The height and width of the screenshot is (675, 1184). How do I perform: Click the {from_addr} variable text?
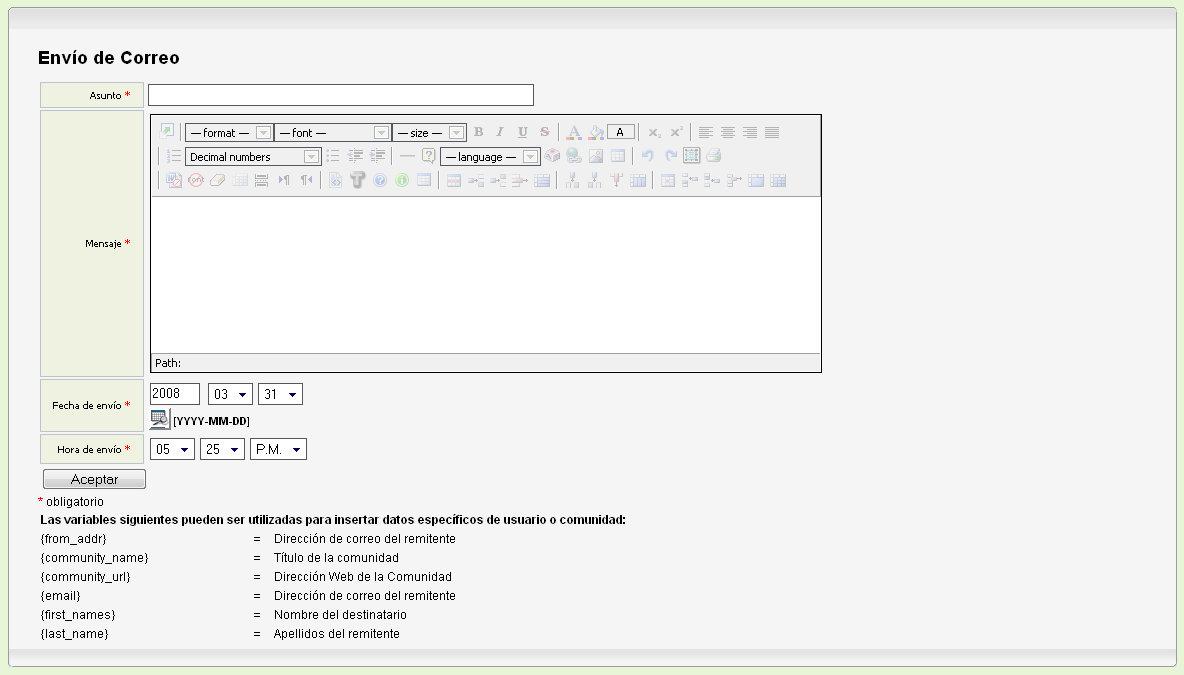pyautogui.click(x=73, y=539)
